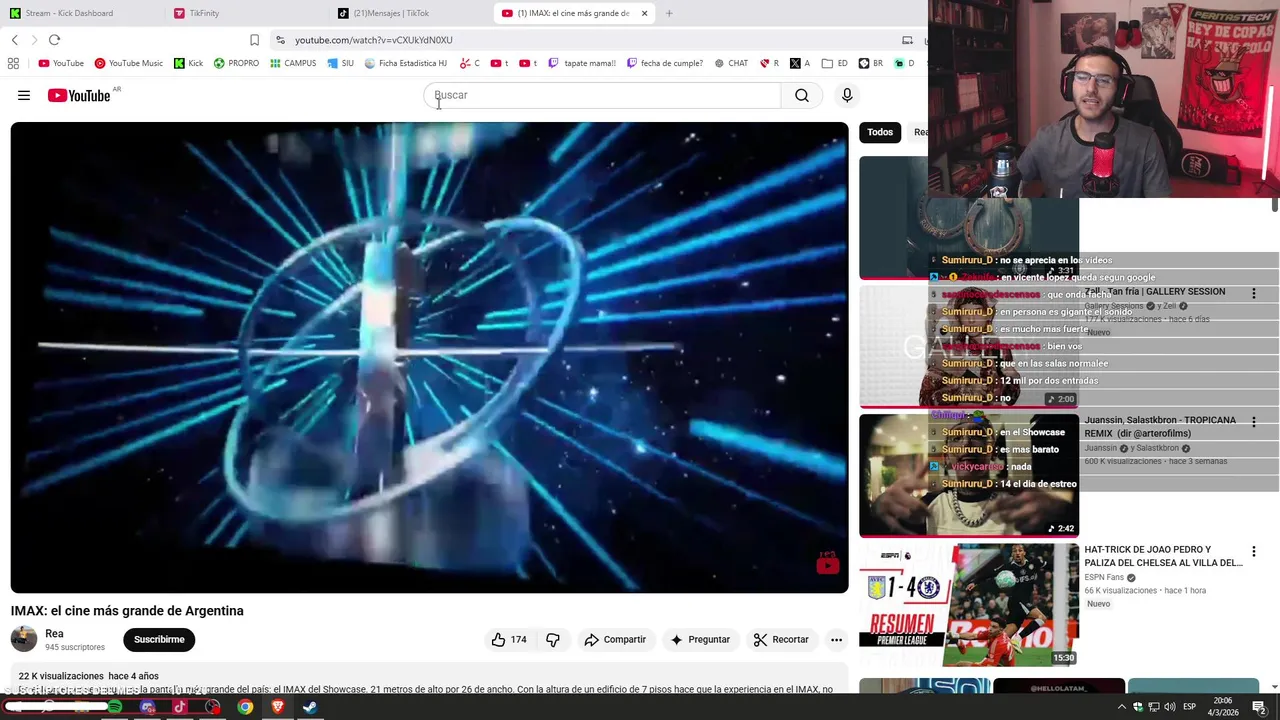
Task: Expand the ED bookmarks folder
Action: coord(834,63)
